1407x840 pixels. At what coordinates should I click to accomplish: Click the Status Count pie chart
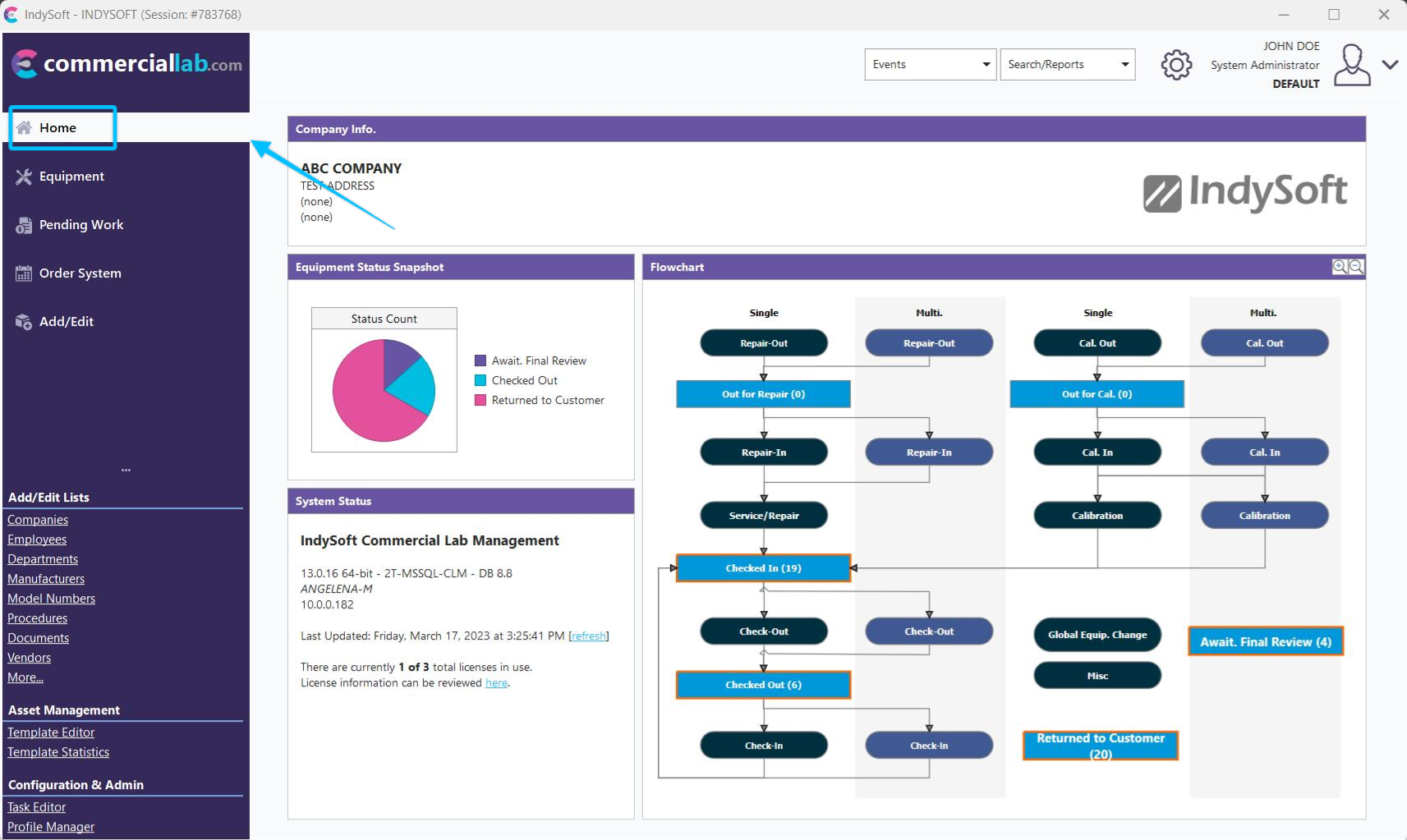384,391
